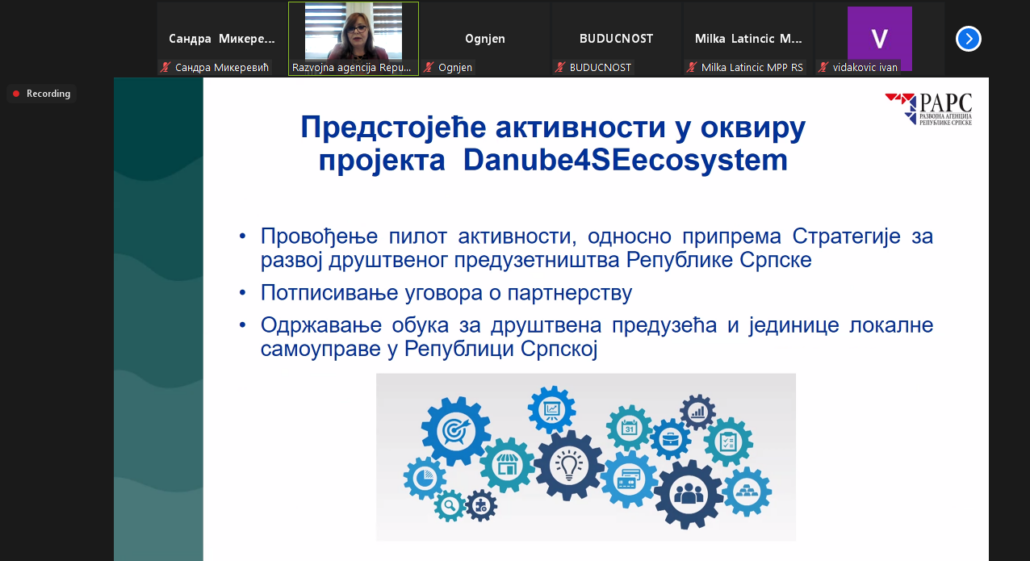This screenshot has width=1030, height=561.
Task: Click the РАРС logo on slide
Action: coord(928,108)
